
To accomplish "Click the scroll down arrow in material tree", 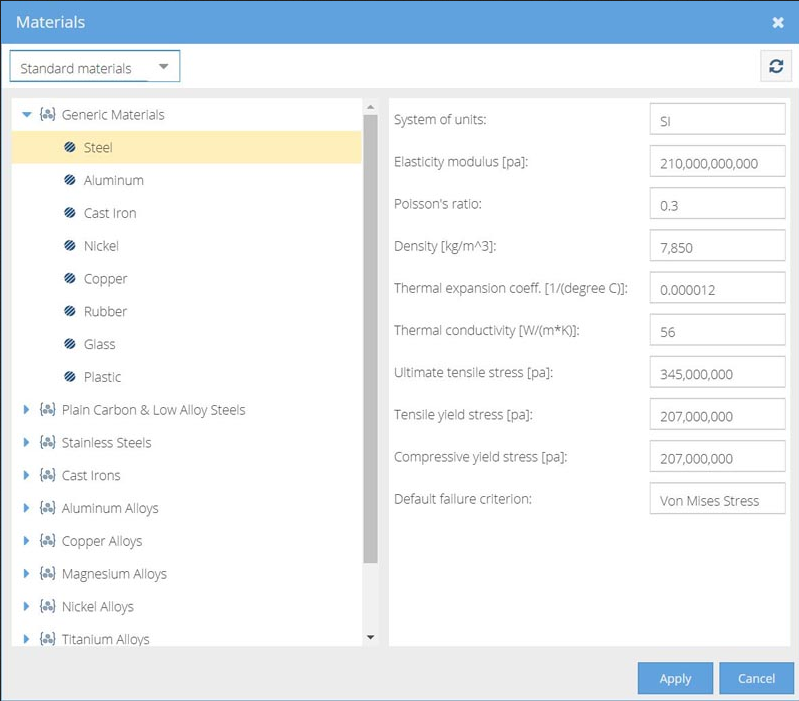I will (x=370, y=637).
